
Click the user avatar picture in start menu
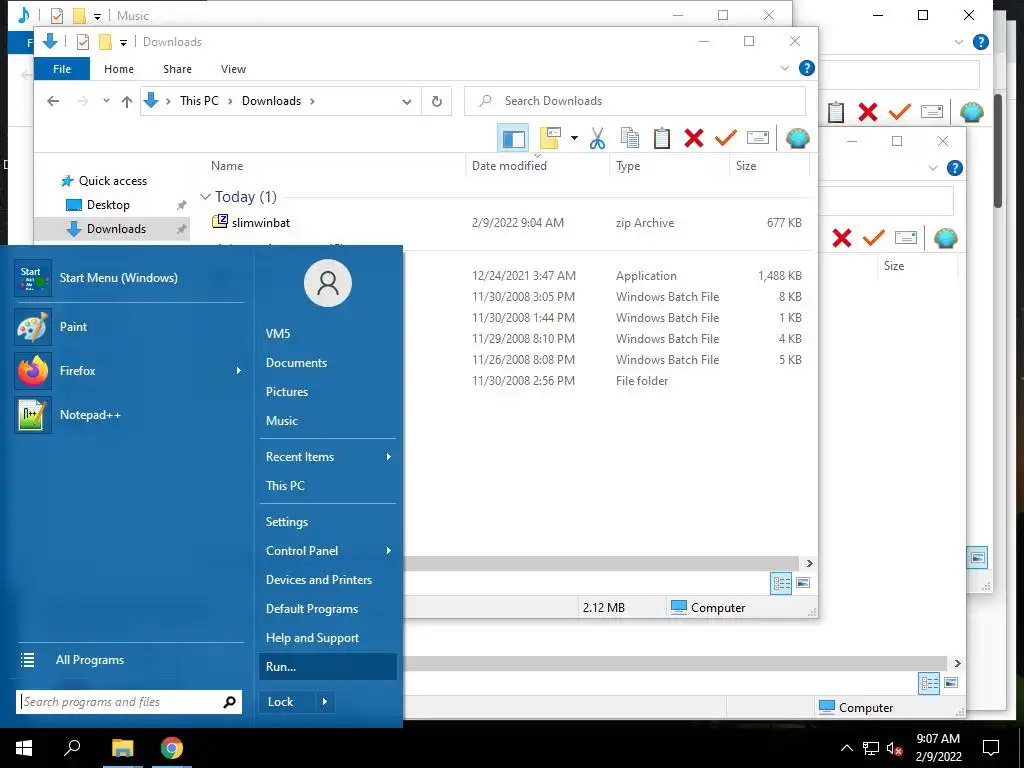(x=328, y=283)
